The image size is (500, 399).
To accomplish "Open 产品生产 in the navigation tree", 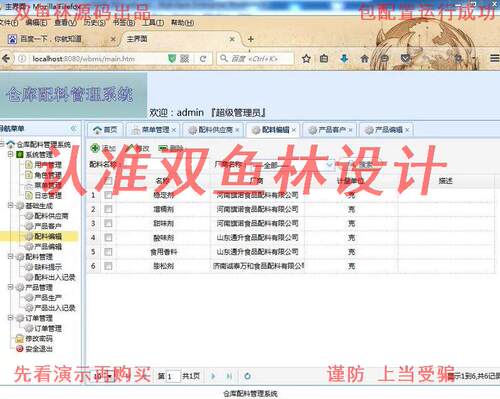I will click(48, 298).
